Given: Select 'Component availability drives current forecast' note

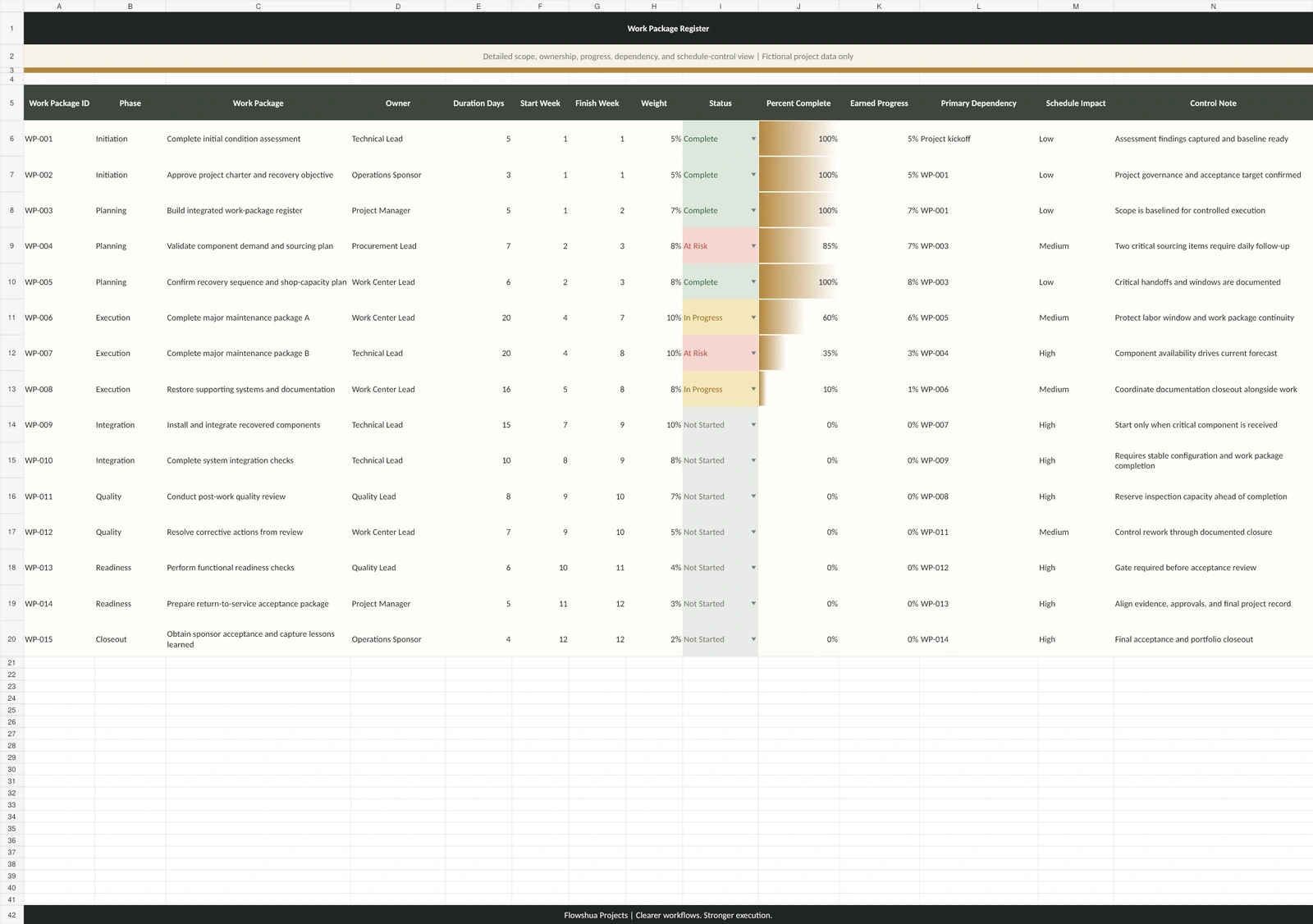Looking at the screenshot, I should [1213, 354].
